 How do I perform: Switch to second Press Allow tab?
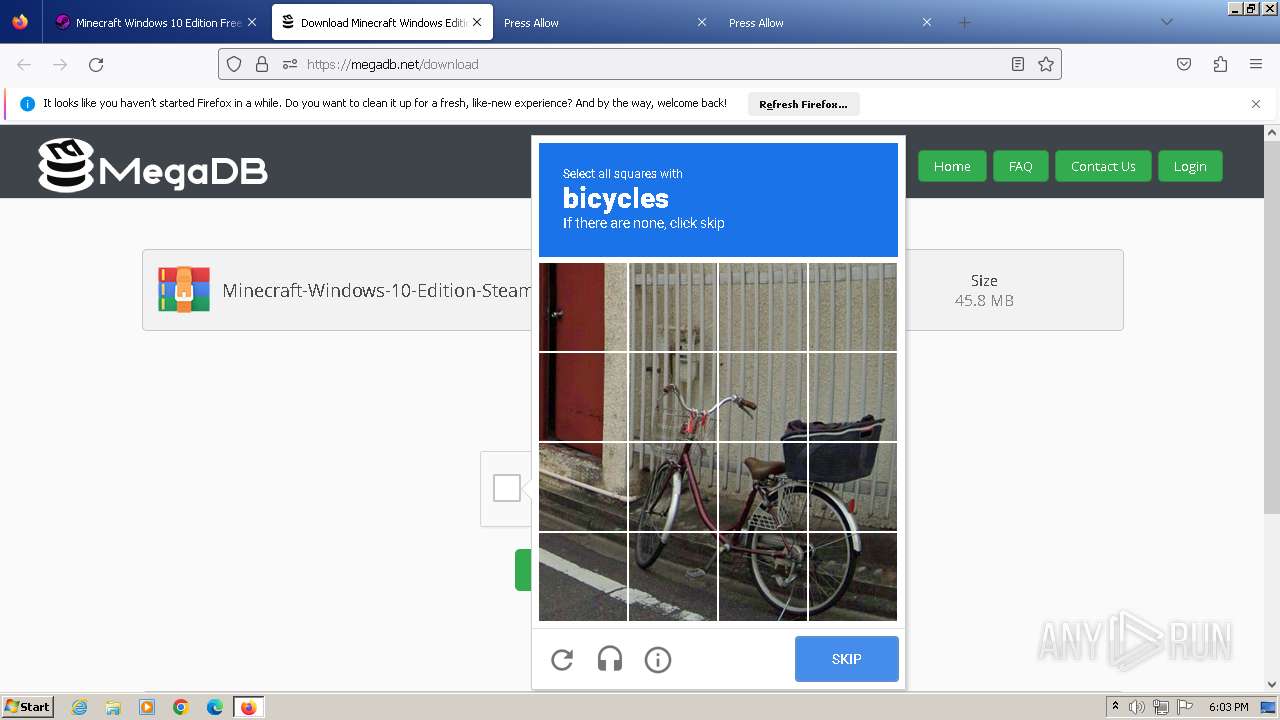pos(830,22)
